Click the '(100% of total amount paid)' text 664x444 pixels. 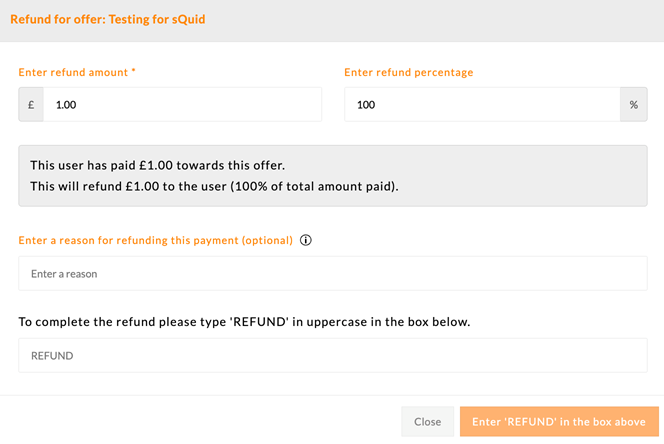(x=315, y=187)
